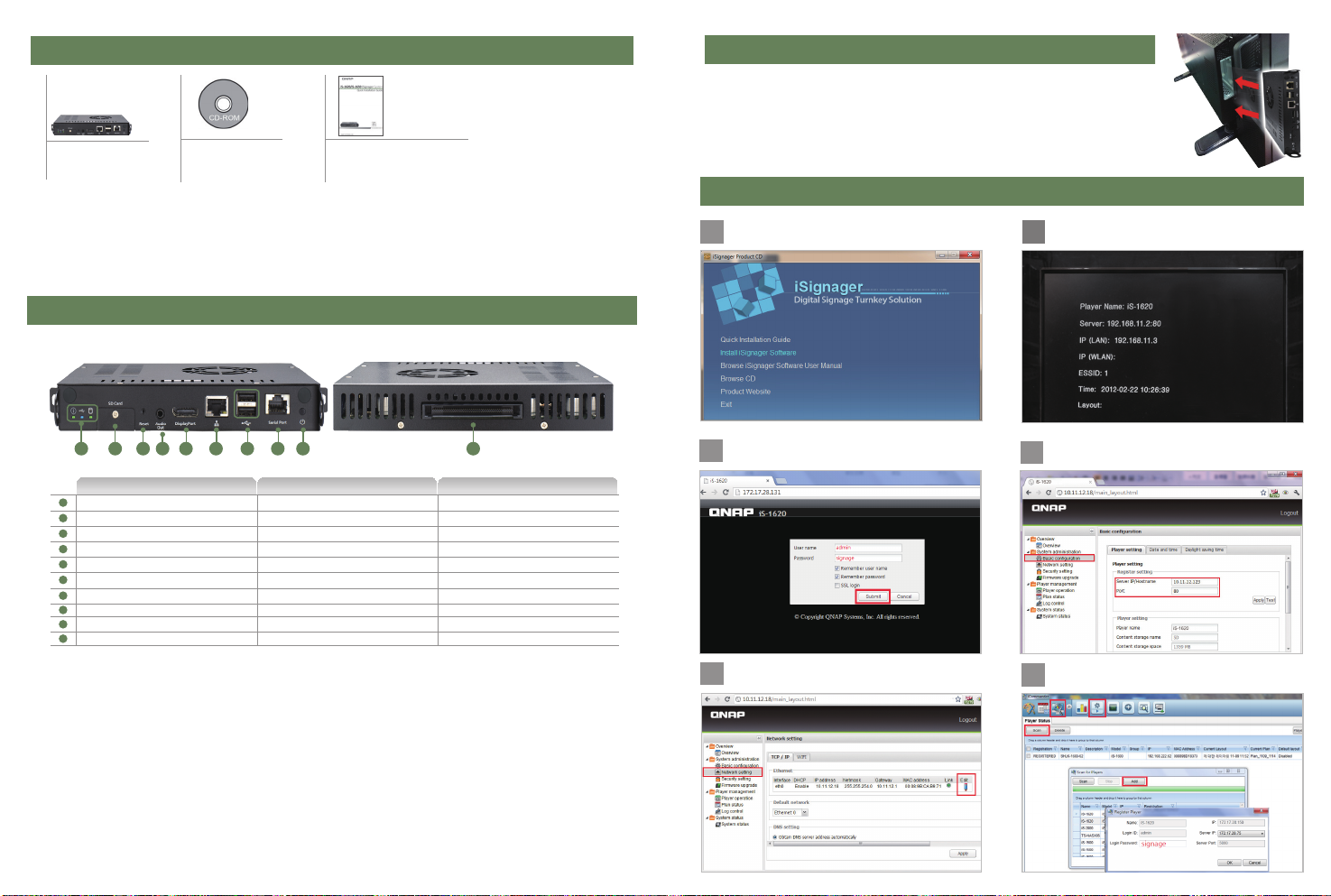This screenshot has width=1331, height=896.
Task: Collapse System status folder in Basic configuration tree
Action: (1028, 610)
